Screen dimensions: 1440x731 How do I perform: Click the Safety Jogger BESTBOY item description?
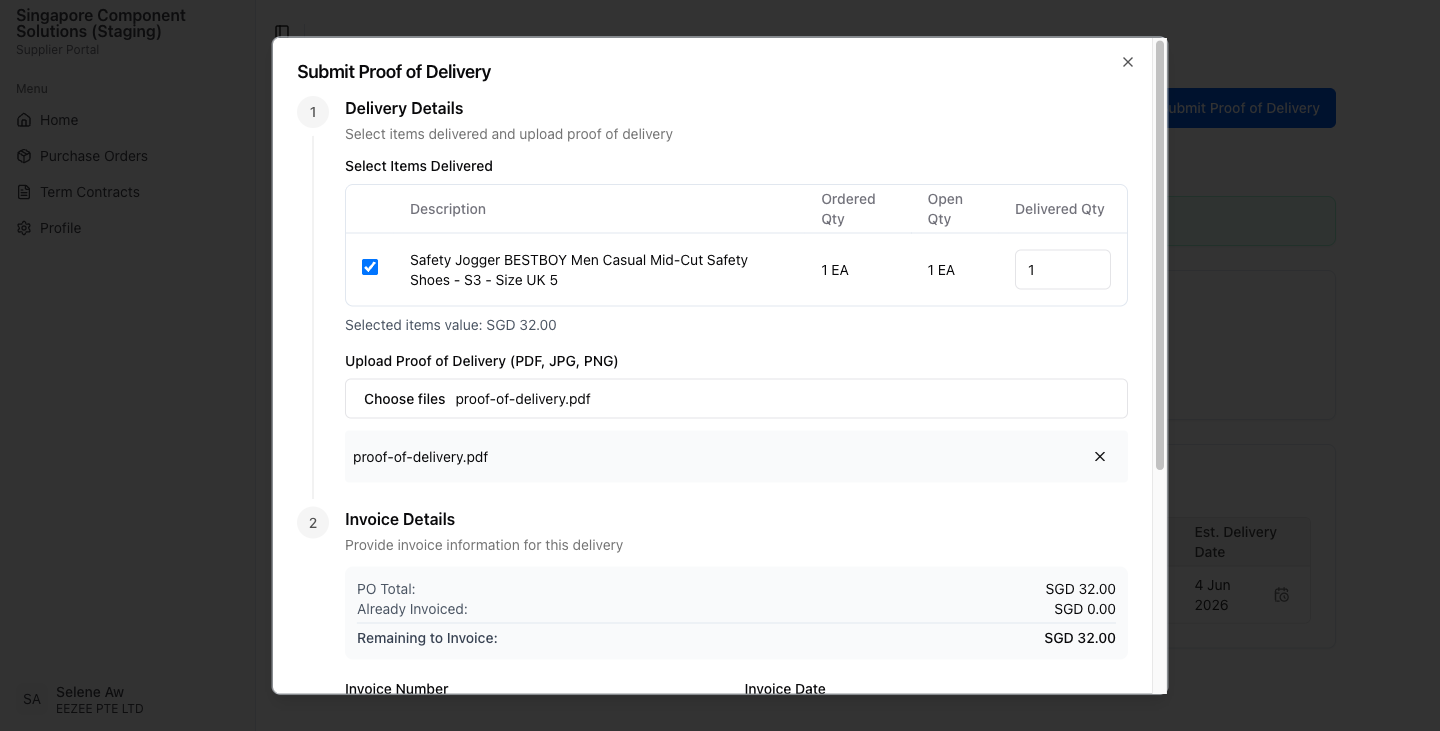pyautogui.click(x=579, y=270)
